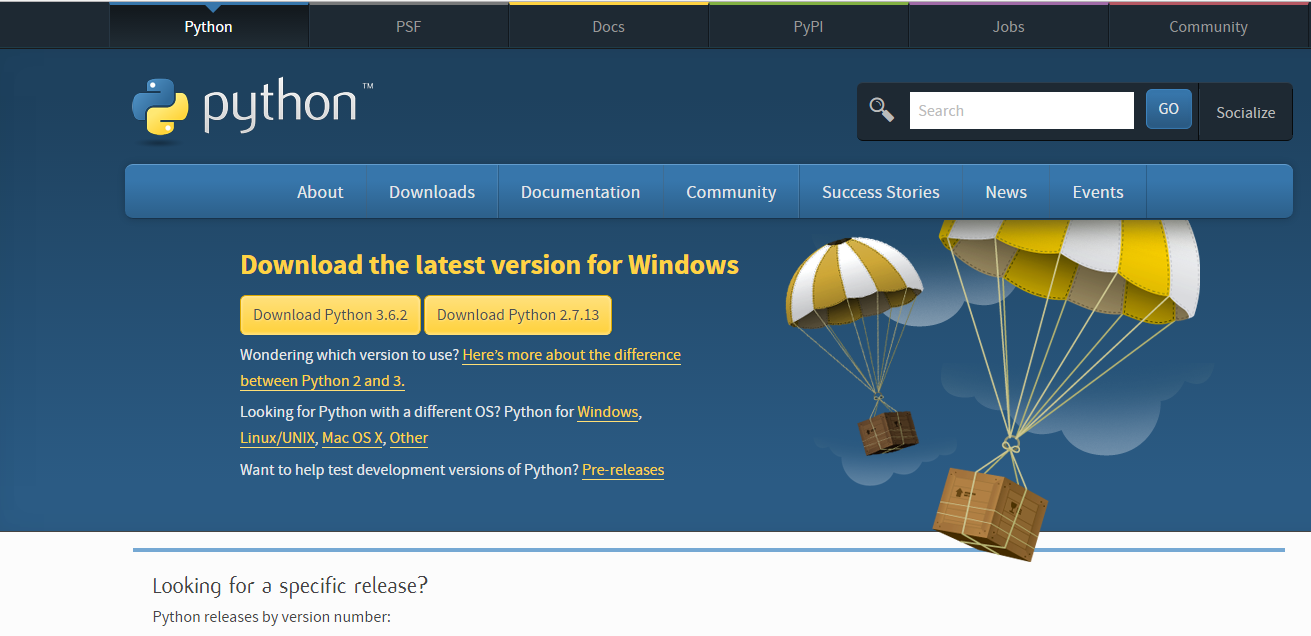Image resolution: width=1311 pixels, height=636 pixels.
Task: Switch to the PSF tab
Action: [x=409, y=27]
